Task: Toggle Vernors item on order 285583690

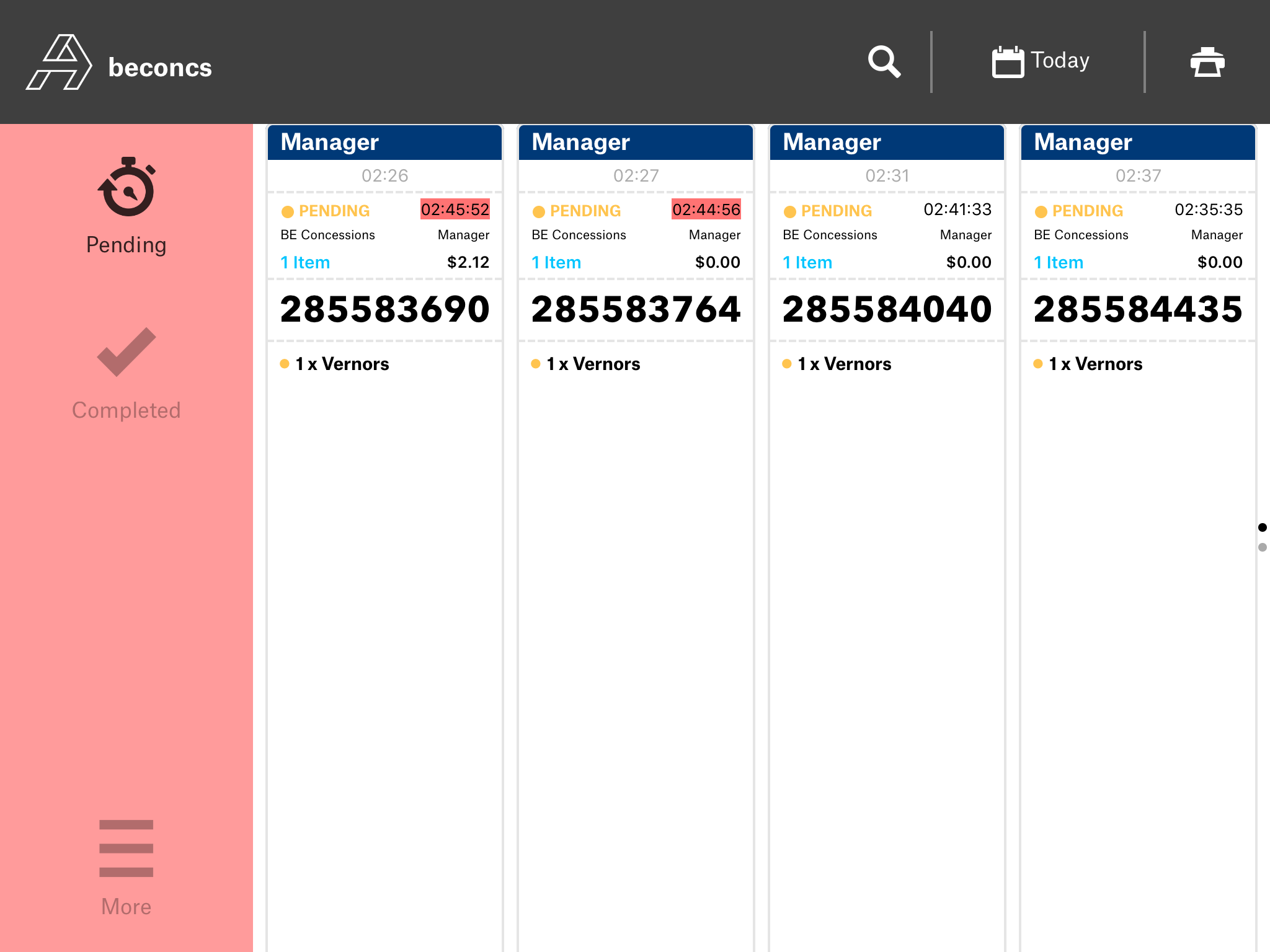Action: (342, 364)
